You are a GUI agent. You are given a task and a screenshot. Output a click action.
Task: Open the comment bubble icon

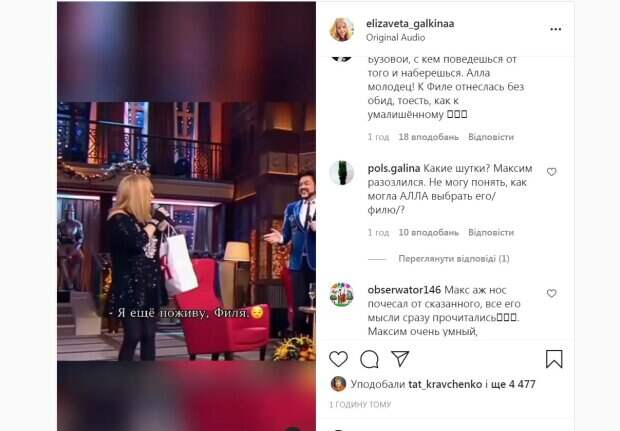pyautogui.click(x=369, y=359)
